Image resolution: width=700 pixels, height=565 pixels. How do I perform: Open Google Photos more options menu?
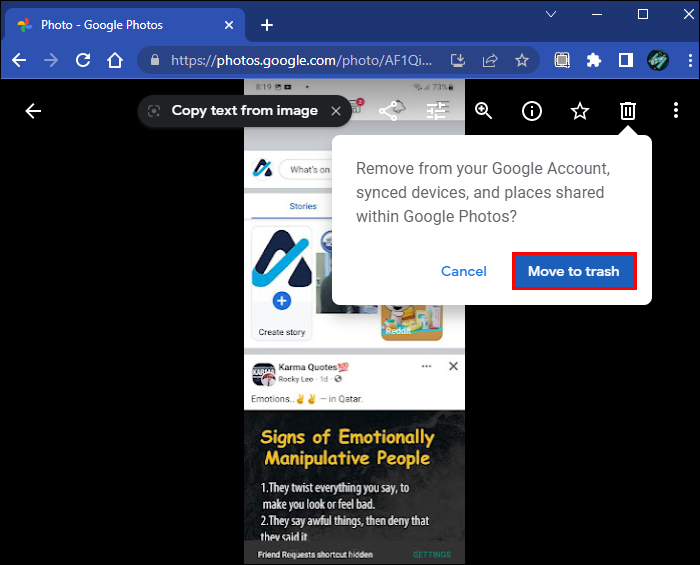[x=676, y=110]
